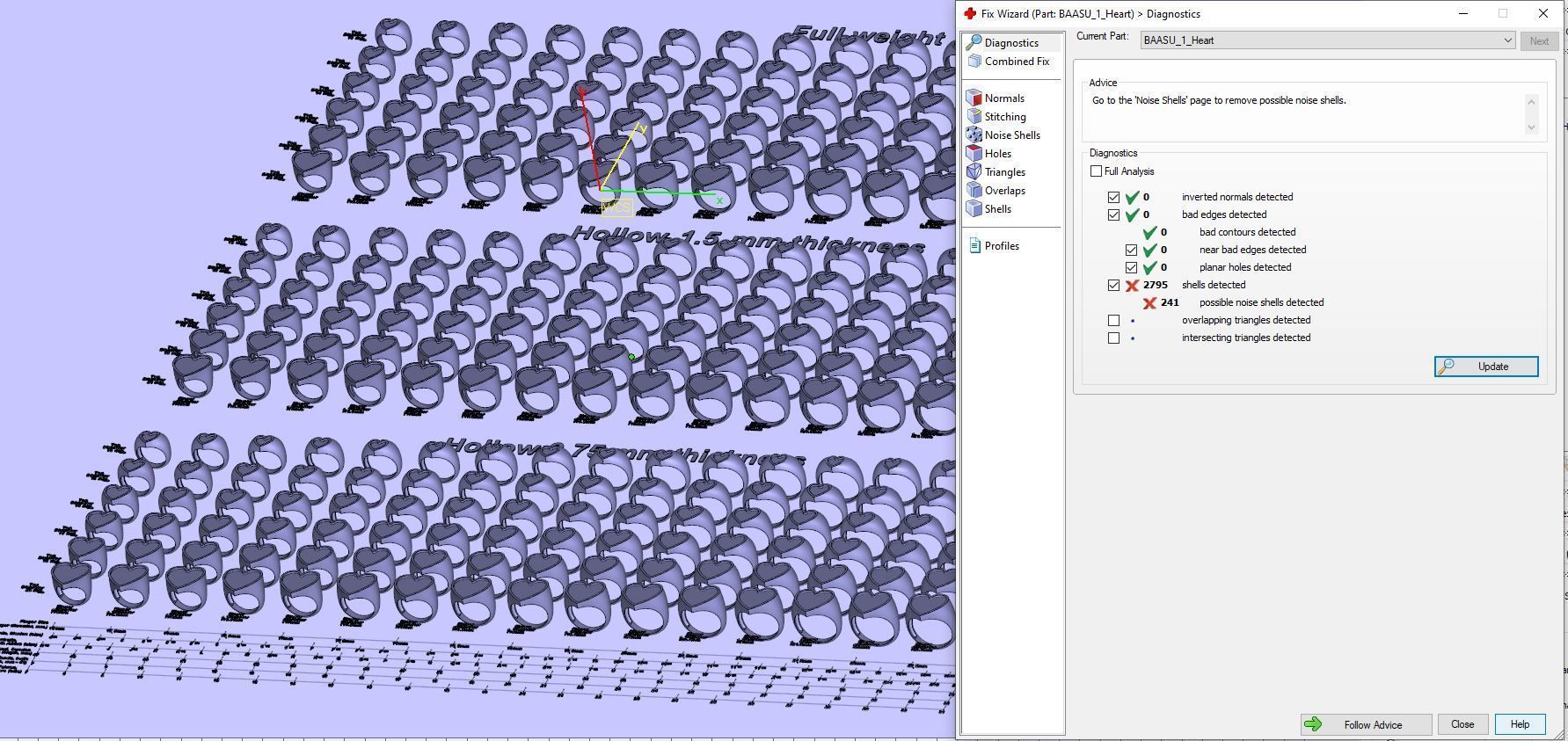The height and width of the screenshot is (741, 1568).
Task: Open the Diagnostics page in the wizard sidebar
Action: pyautogui.click(x=1011, y=42)
